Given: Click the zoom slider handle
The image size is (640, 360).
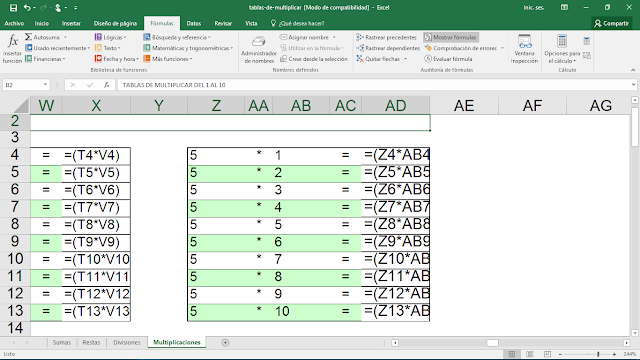Looking at the screenshot, I should pyautogui.click(x=598, y=354).
